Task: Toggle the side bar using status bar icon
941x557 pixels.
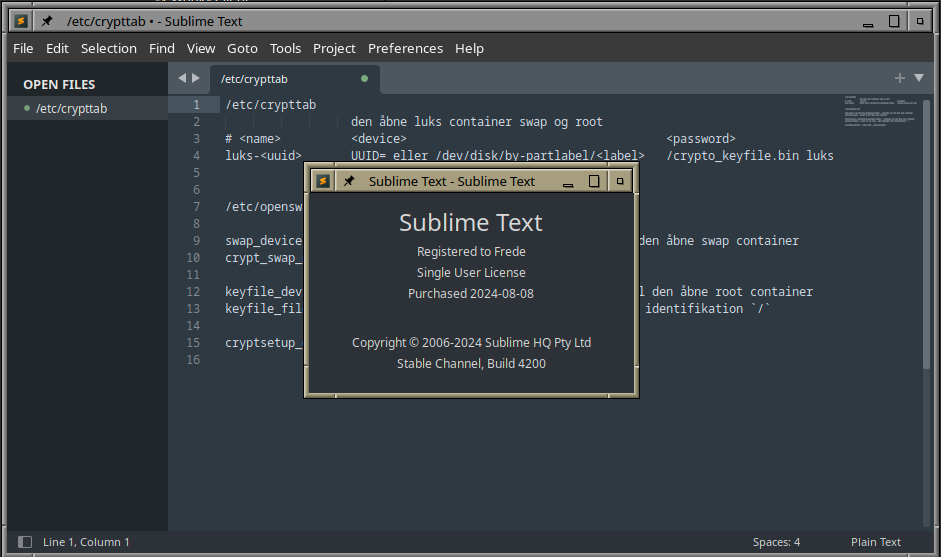Action: [x=25, y=542]
